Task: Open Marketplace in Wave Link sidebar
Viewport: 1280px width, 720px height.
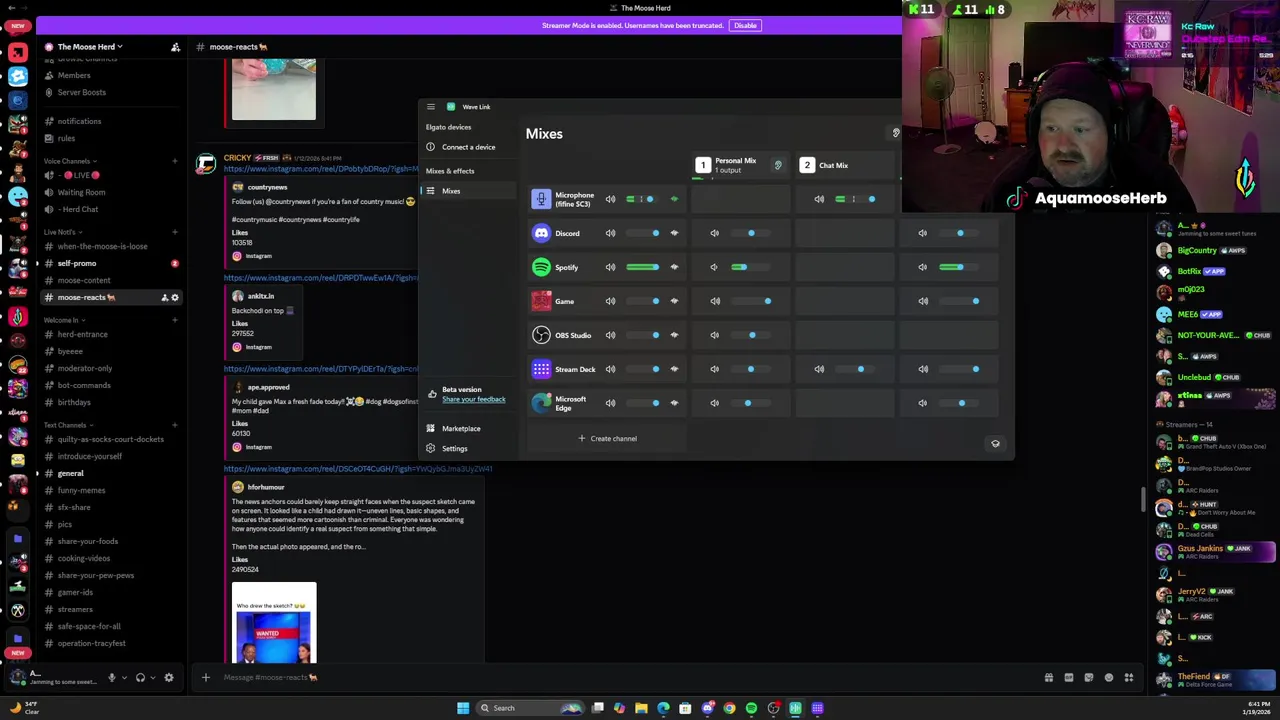Action: [x=461, y=428]
